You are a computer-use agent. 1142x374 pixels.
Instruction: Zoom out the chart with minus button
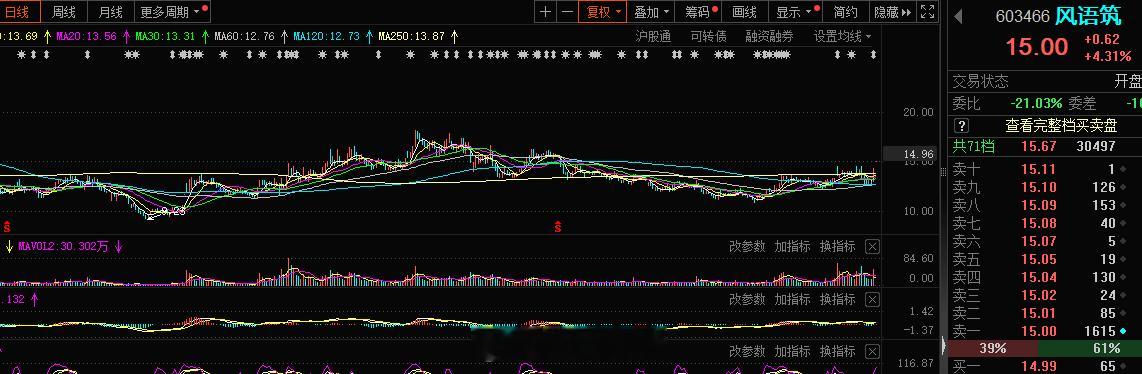[567, 12]
